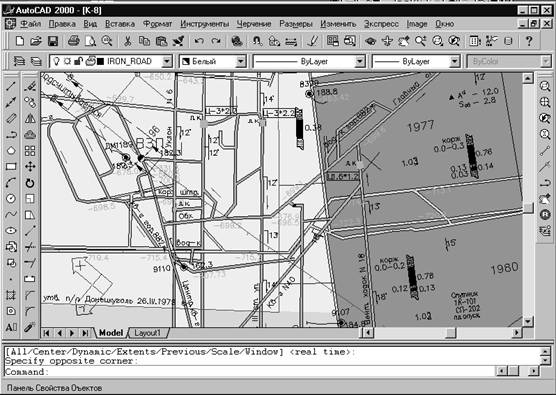This screenshot has width=556, height=395.
Task: Open the Файл menu
Action: click(x=30, y=24)
